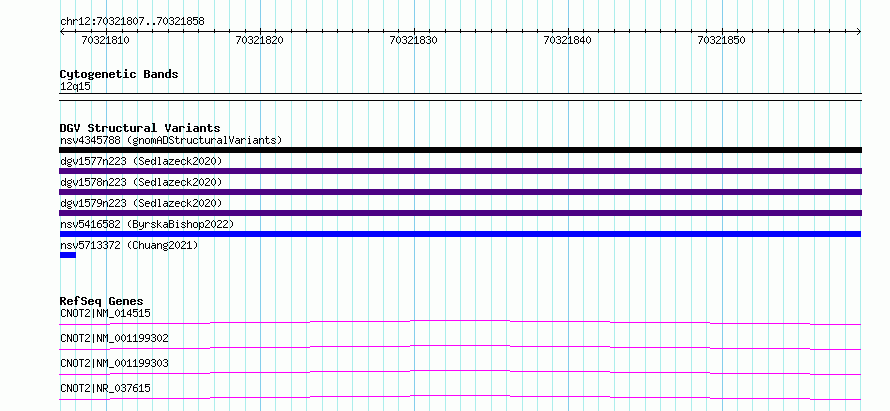Image resolution: width=890 pixels, height=411 pixels.
Task: Click the short blue nsv5713372 bar
Action: coord(68,255)
